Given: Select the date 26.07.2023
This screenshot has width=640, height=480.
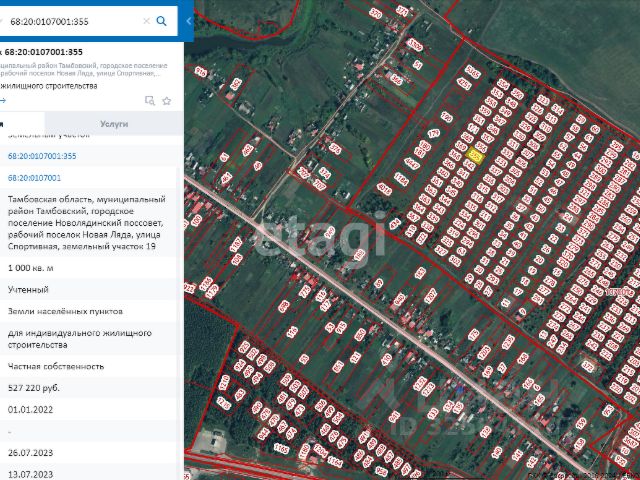Looking at the screenshot, I should (x=31, y=453).
